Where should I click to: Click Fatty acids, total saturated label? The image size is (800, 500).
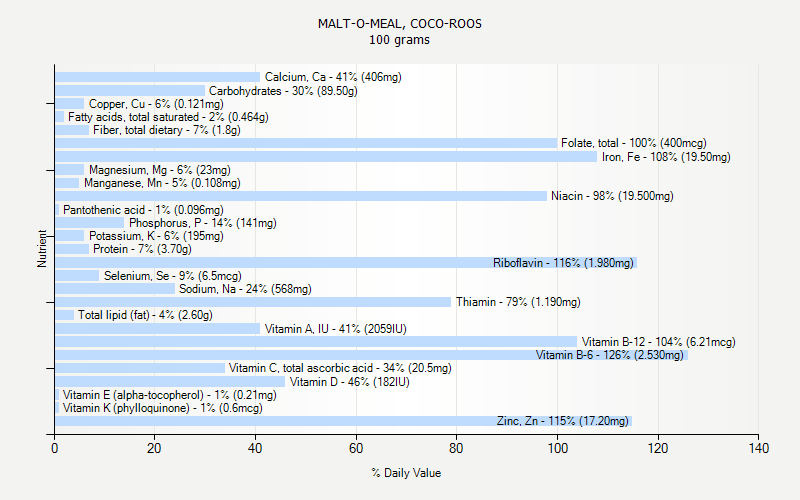pos(168,117)
